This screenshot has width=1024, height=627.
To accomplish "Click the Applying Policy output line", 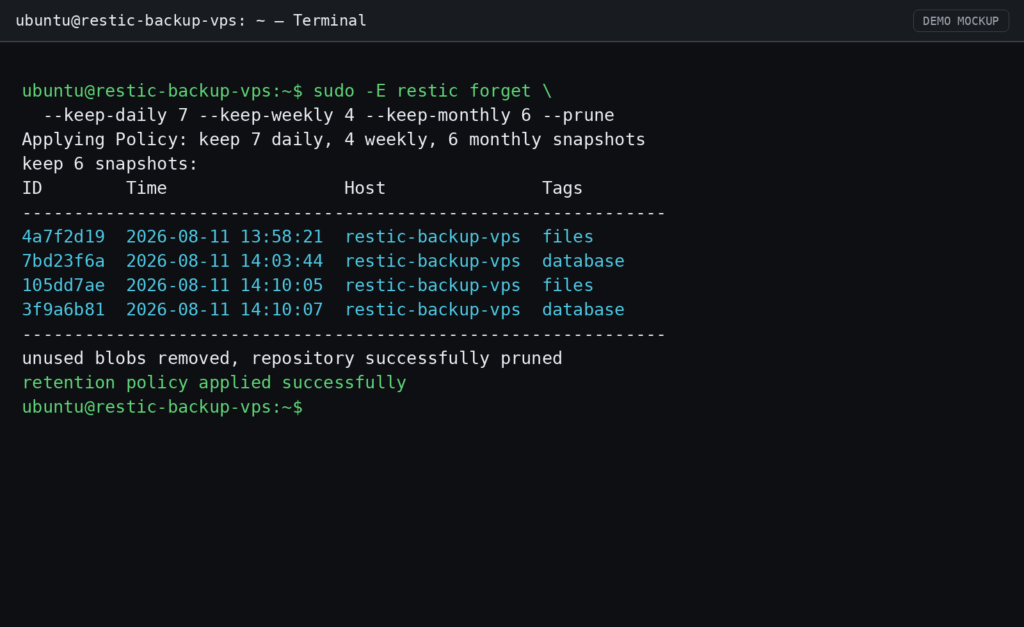I will coord(333,140).
